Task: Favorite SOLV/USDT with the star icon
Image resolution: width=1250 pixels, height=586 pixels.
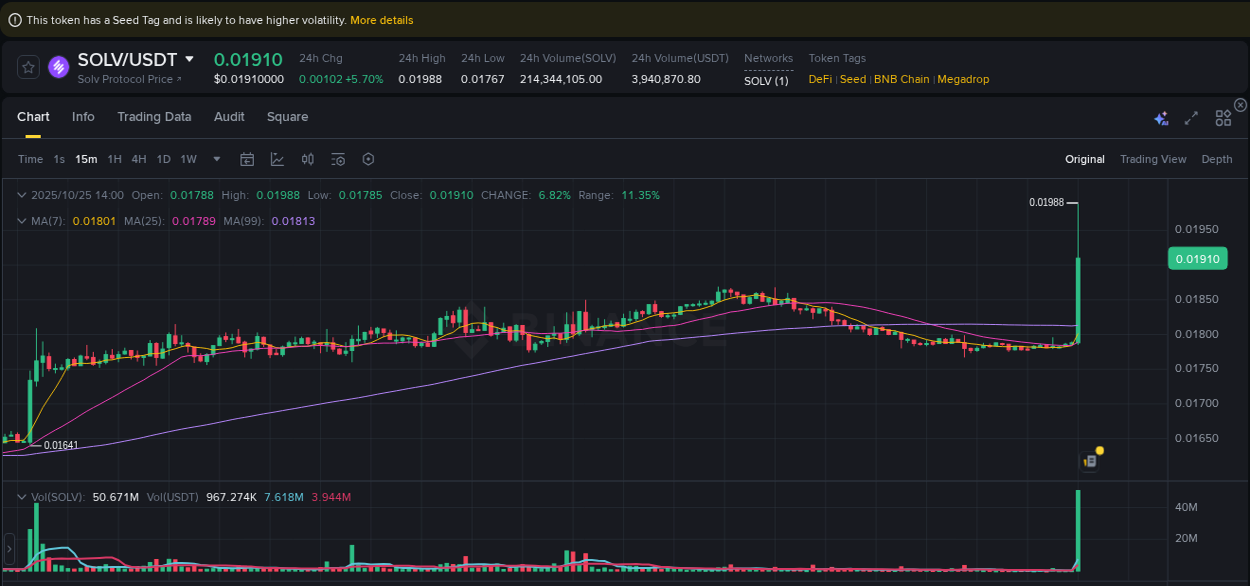Action: 28,66
